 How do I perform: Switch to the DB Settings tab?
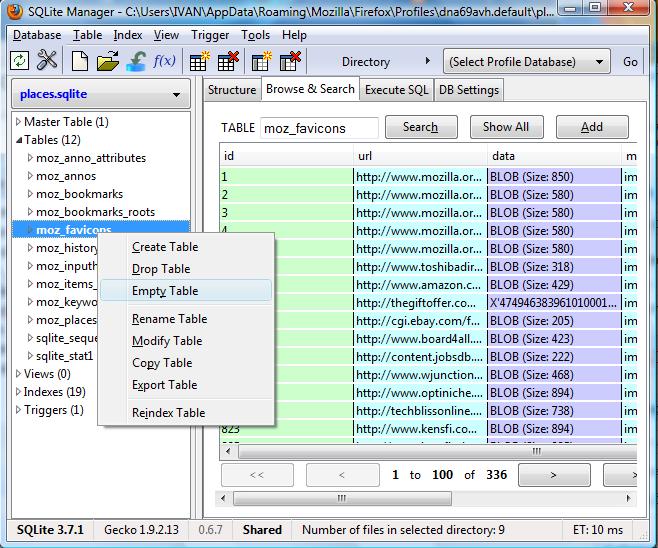coord(469,90)
